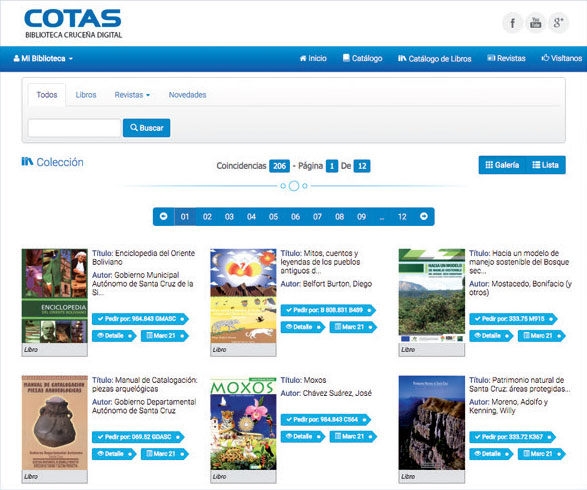Go to page 03 in pagination
The image size is (587, 490).
(x=229, y=217)
